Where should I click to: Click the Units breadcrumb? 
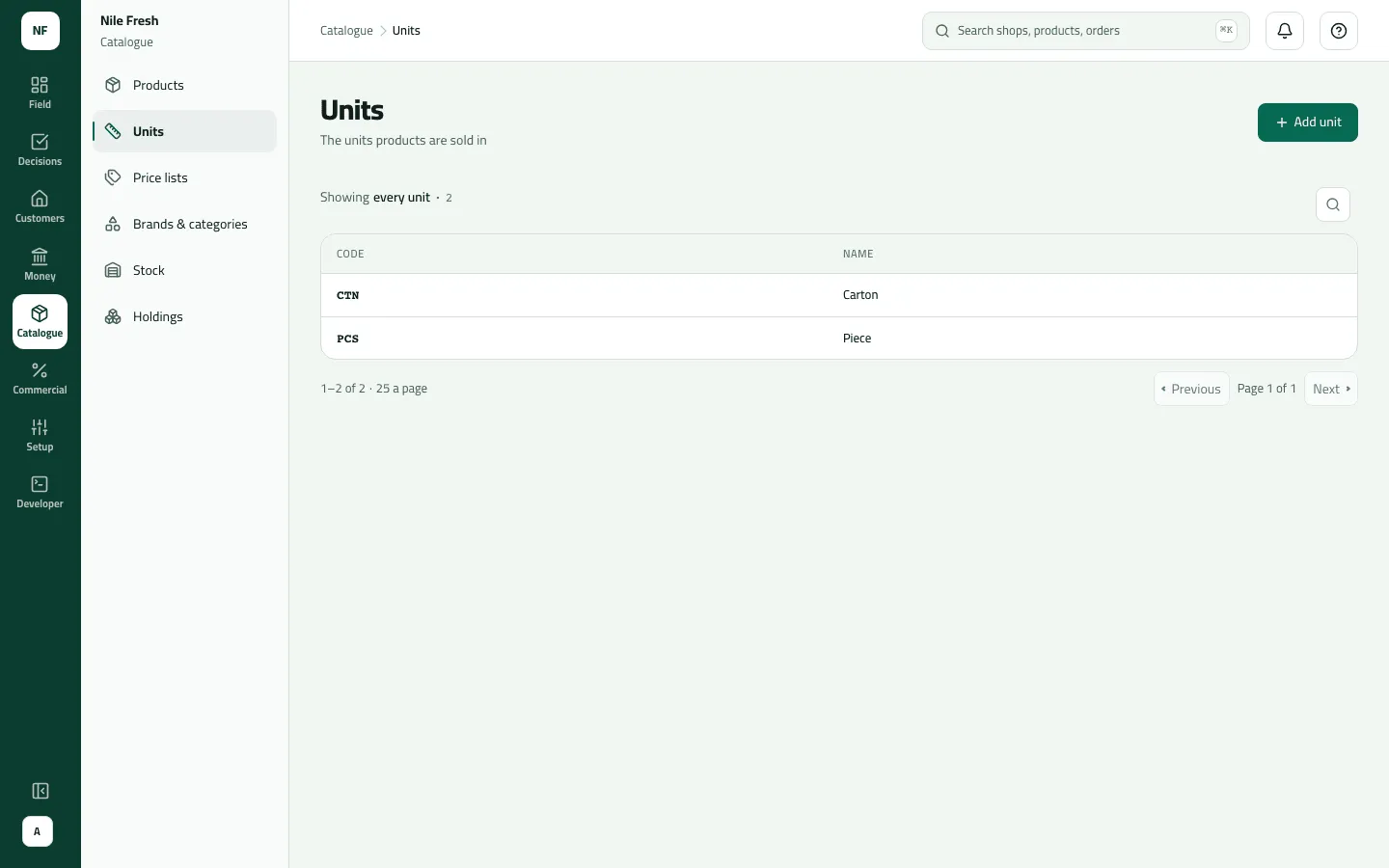click(x=406, y=31)
